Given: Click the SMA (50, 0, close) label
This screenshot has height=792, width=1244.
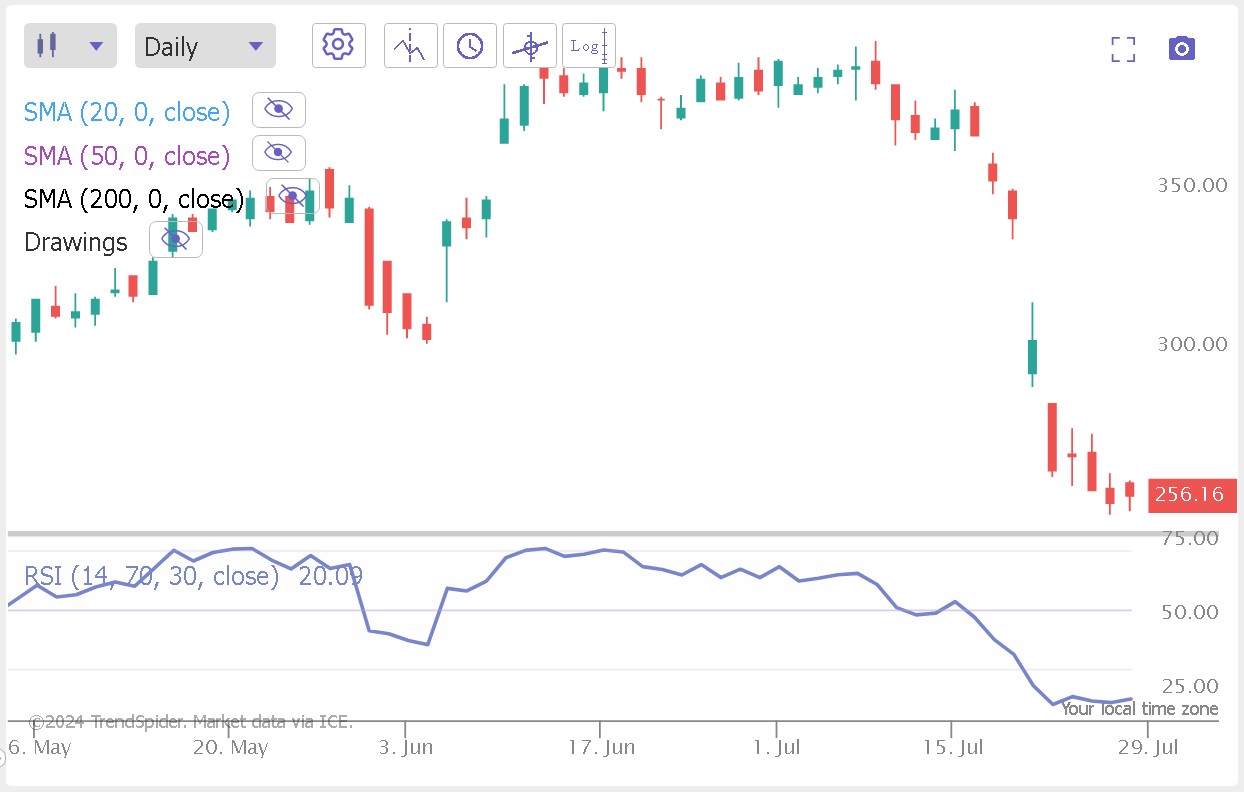Looking at the screenshot, I should (x=127, y=156).
